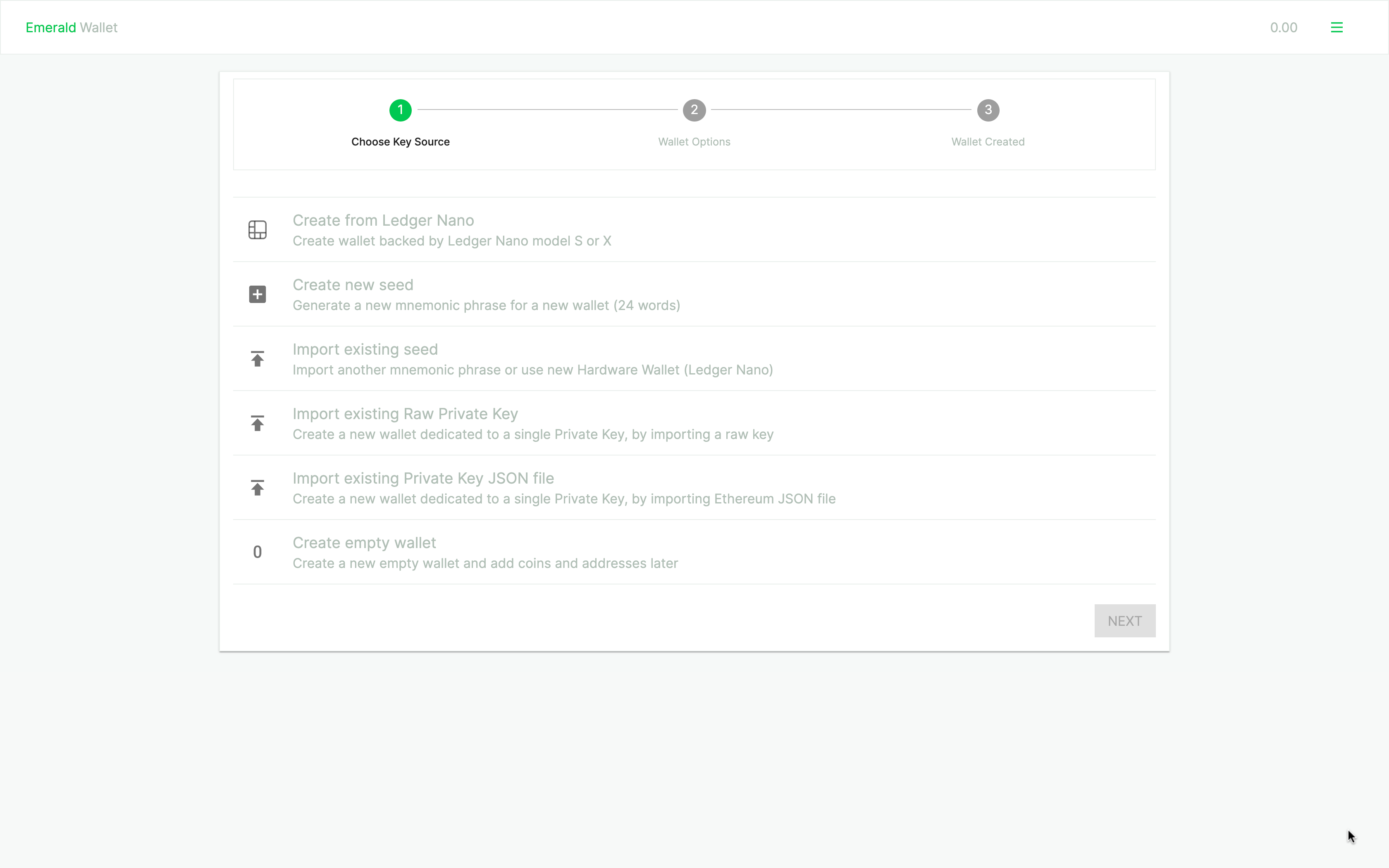Click the Import Private Key JSON icon
Screen dimensions: 1389x868
[x=257, y=487]
